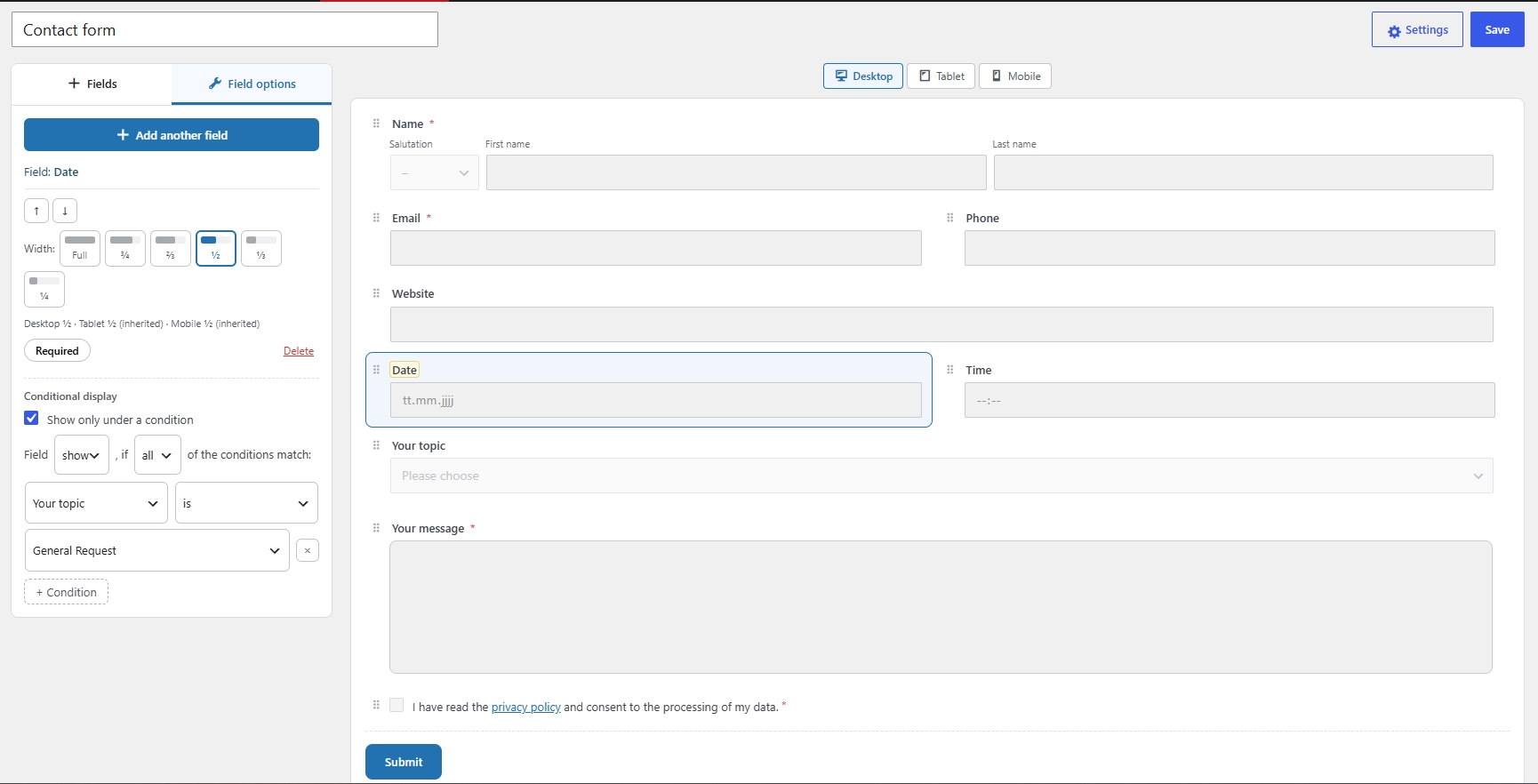
Task: Toggle the Required option for Date
Action: [x=57, y=351]
